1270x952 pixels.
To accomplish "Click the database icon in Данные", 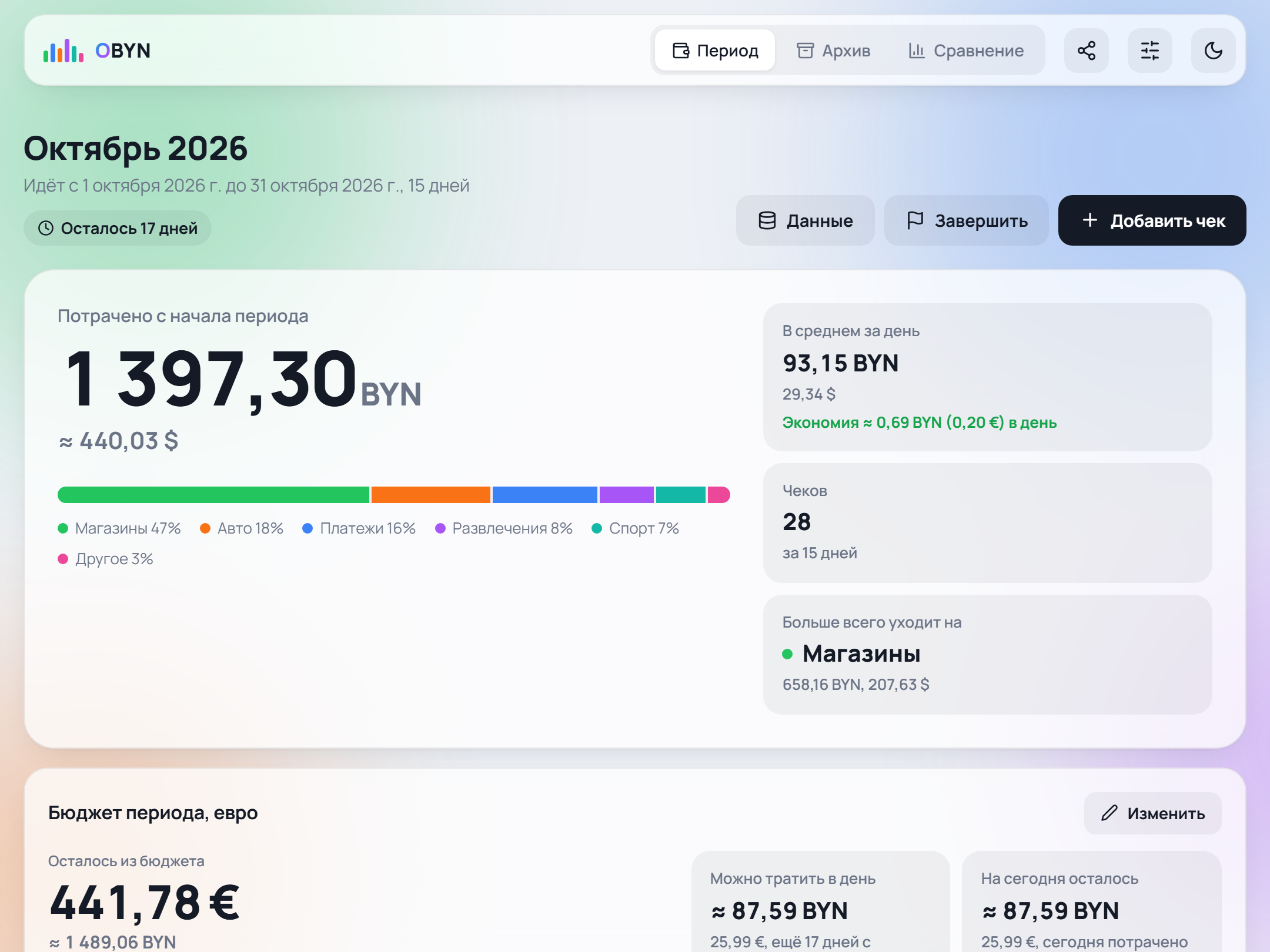I will (x=767, y=220).
